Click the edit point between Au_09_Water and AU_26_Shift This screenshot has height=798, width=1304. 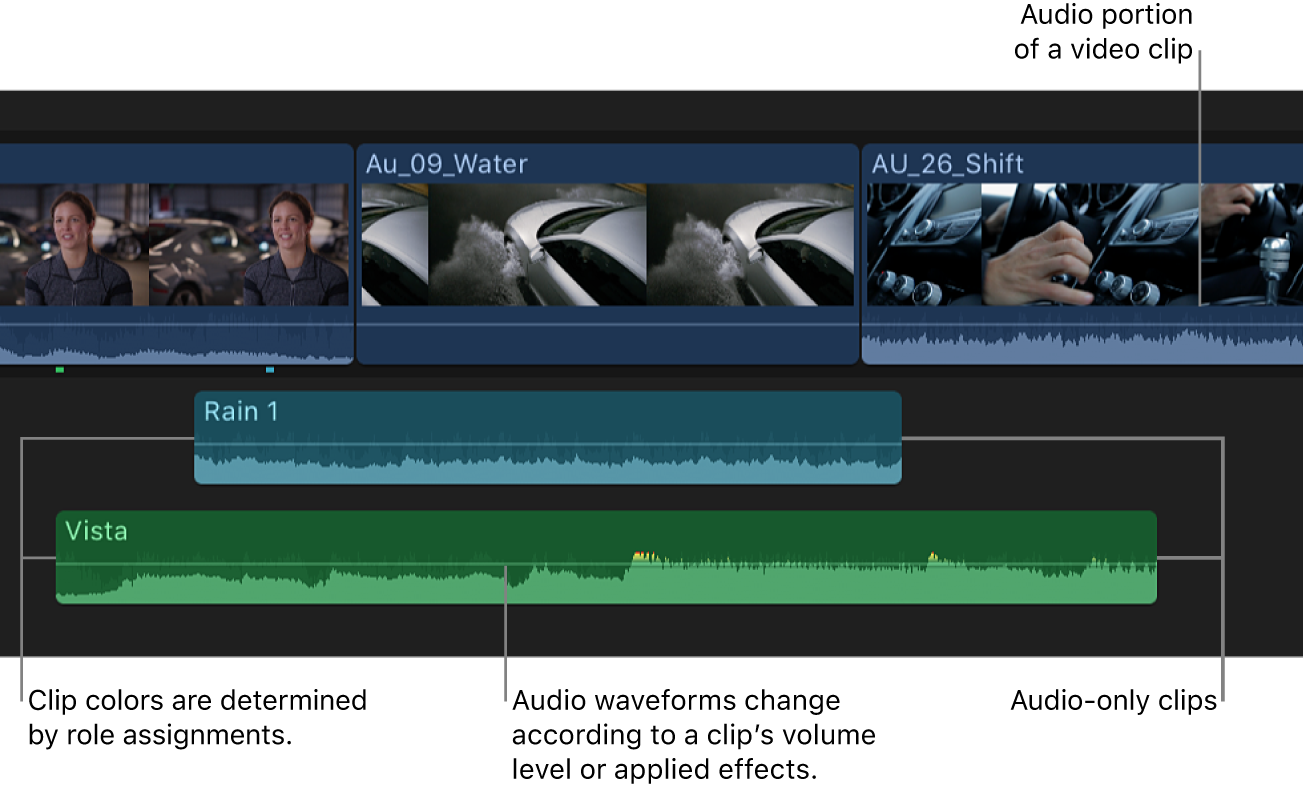858,250
